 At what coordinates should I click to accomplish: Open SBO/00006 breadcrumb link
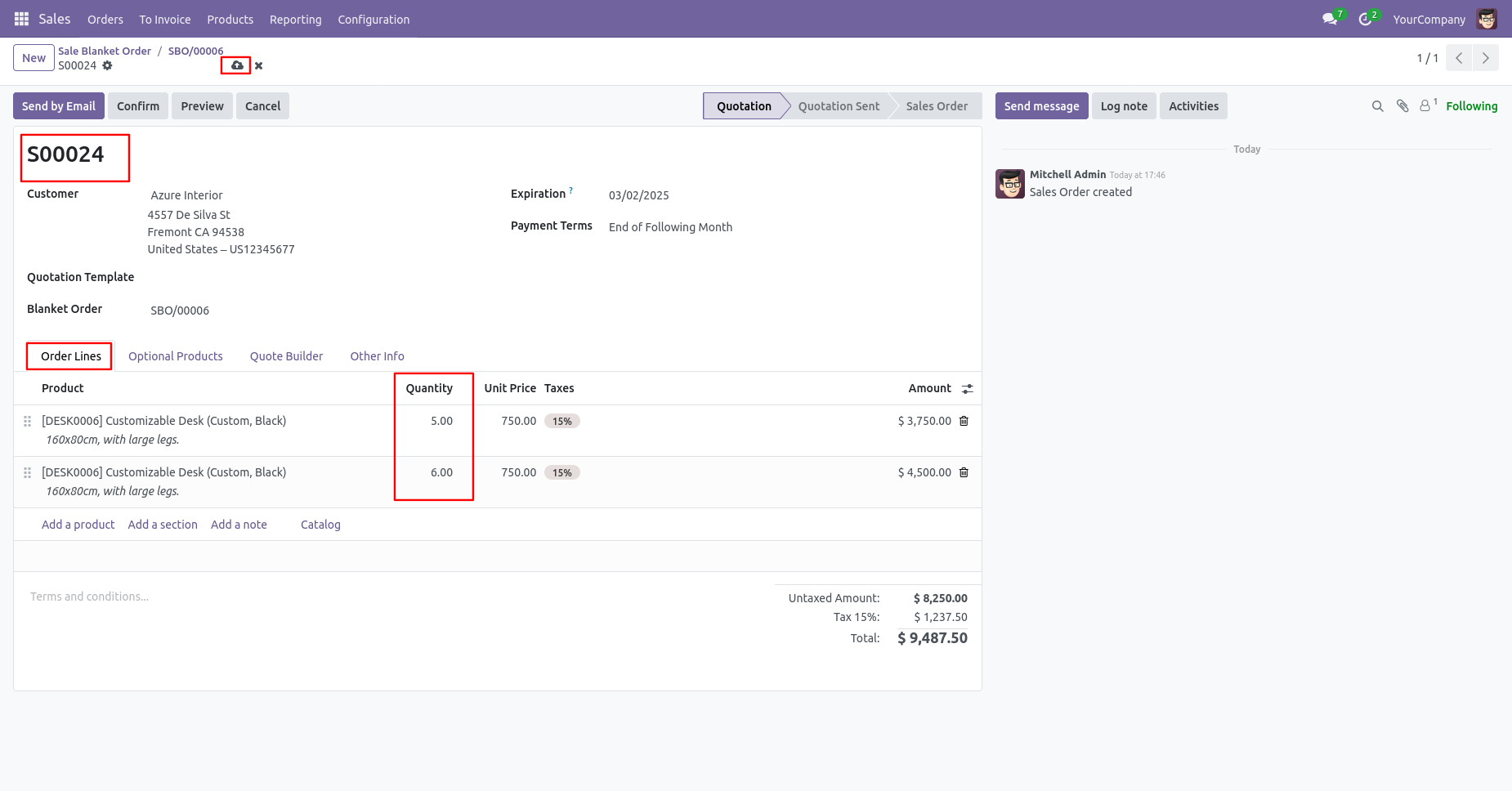pos(196,51)
